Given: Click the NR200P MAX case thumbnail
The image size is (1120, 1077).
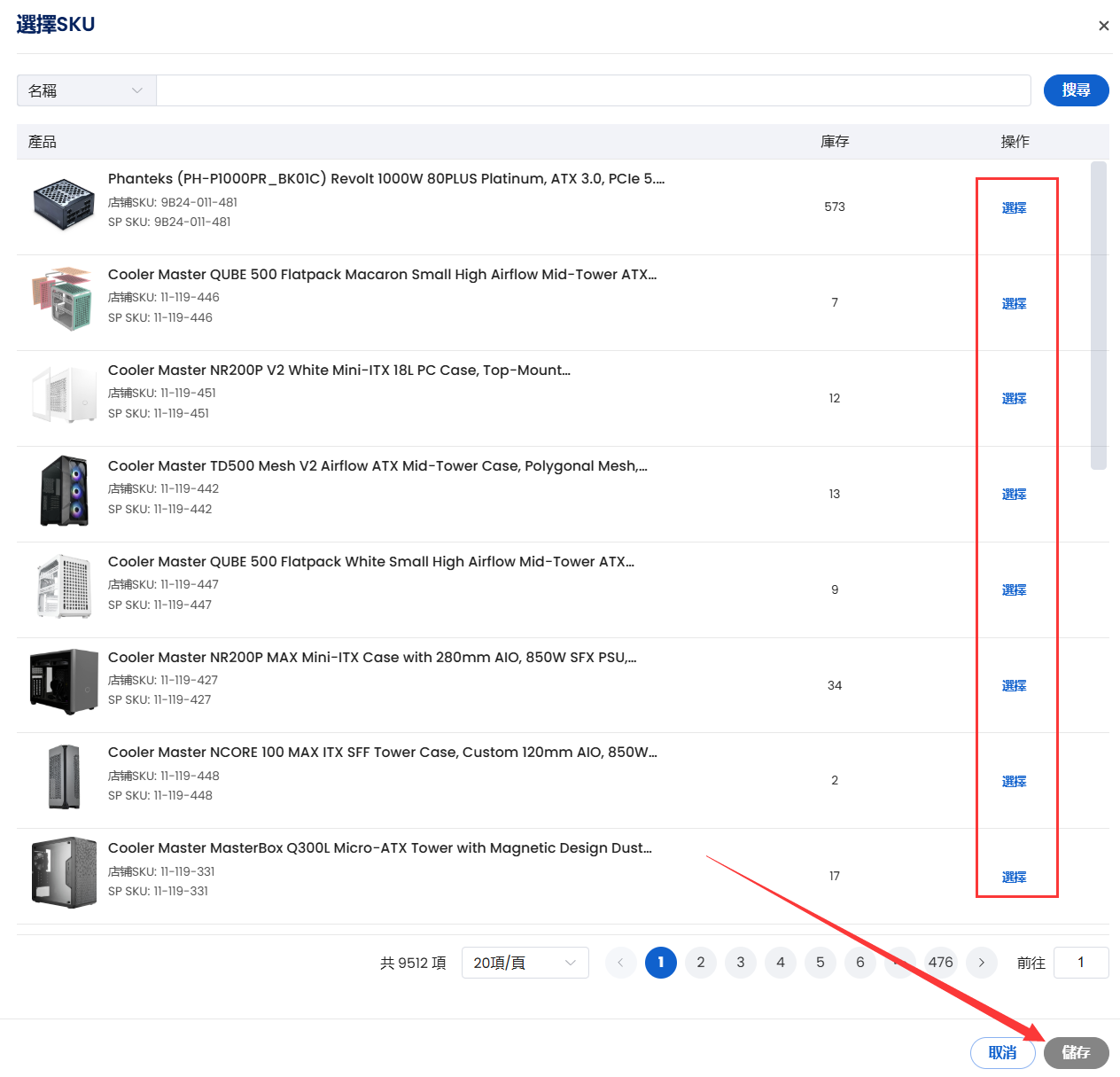Looking at the screenshot, I should 64,681.
